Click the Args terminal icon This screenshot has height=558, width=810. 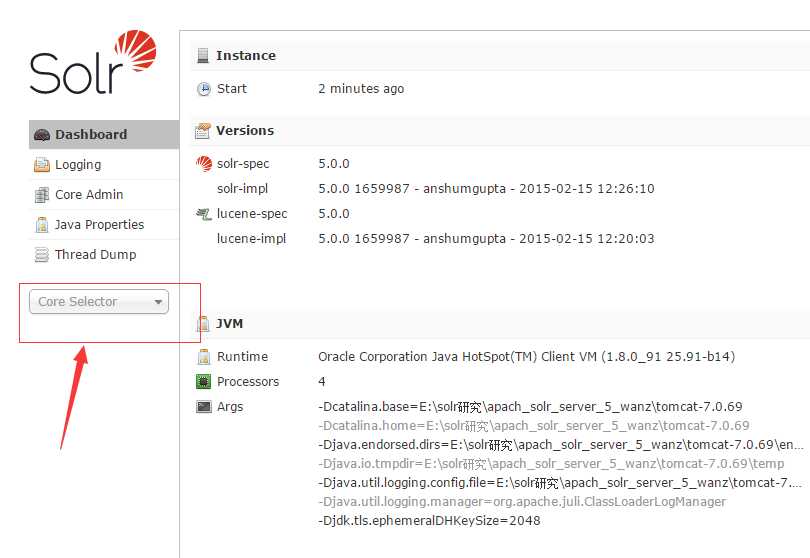pos(204,407)
